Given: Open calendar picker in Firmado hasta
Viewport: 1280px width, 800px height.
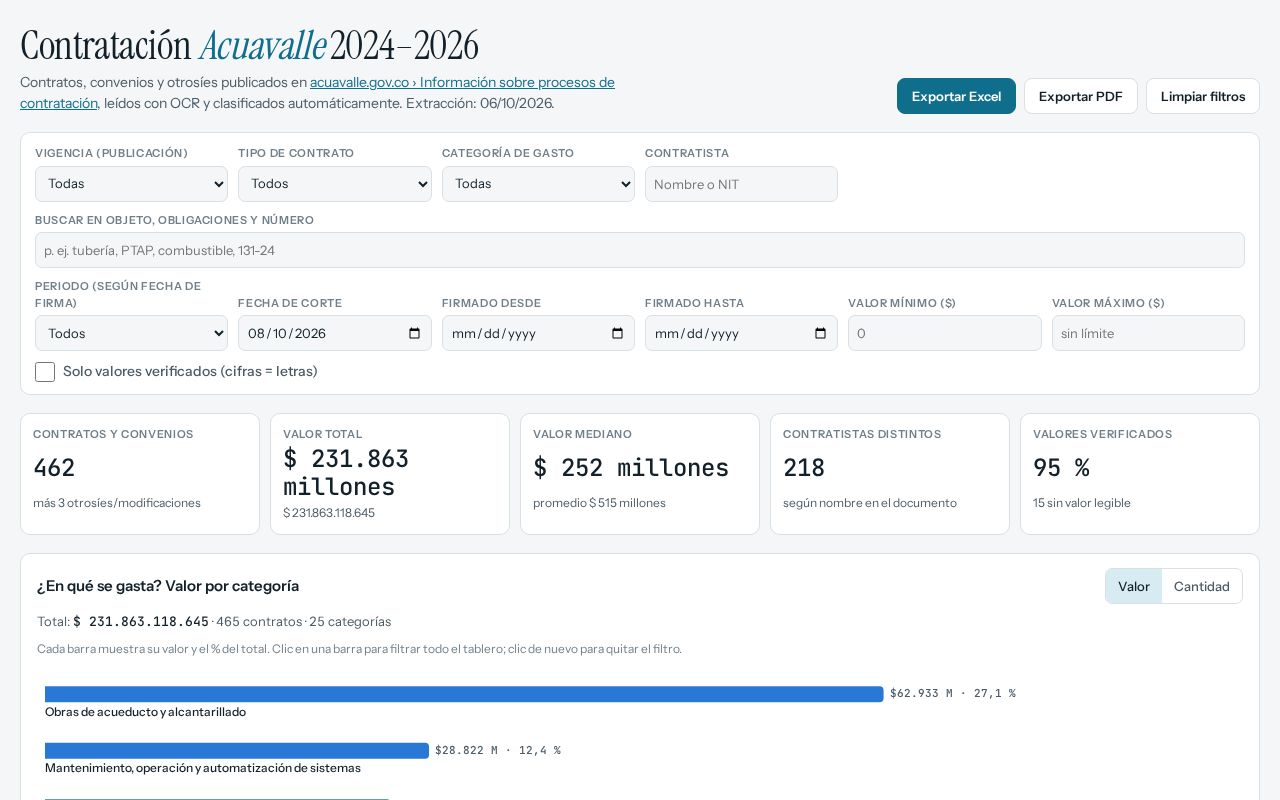Looking at the screenshot, I should point(821,334).
